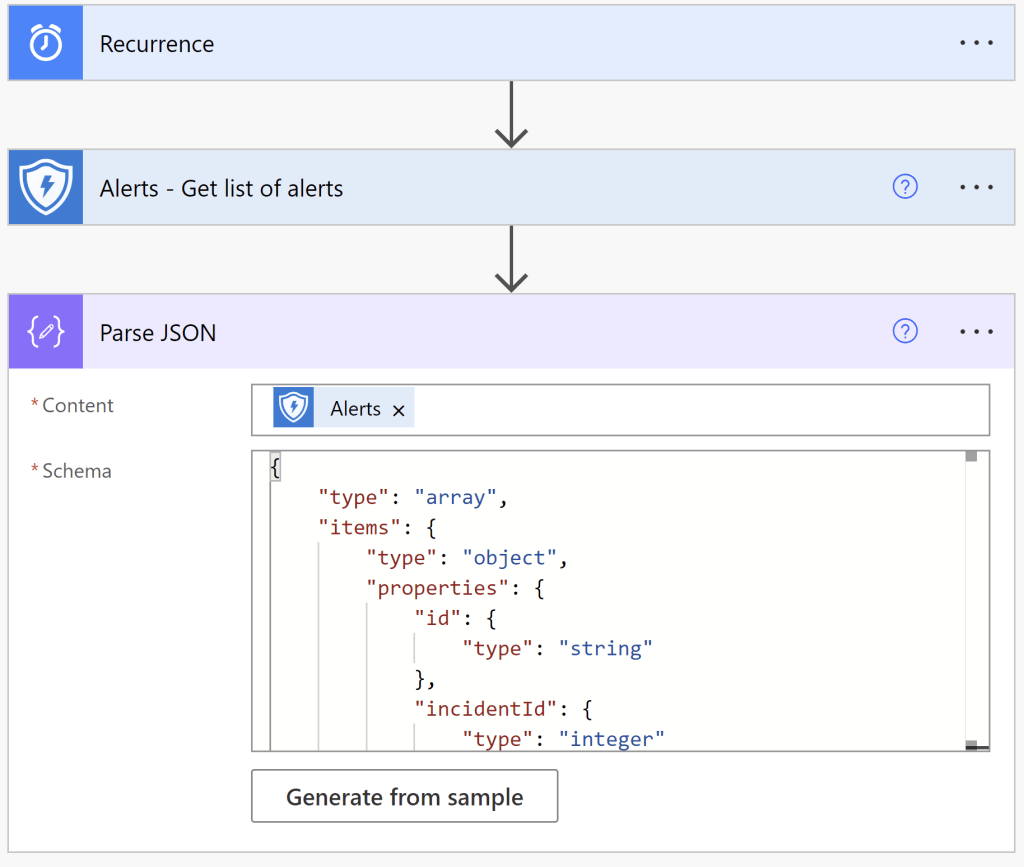This screenshot has width=1024, height=867.
Task: Collapse the Parse JSON card via its title
Action: click(x=158, y=333)
